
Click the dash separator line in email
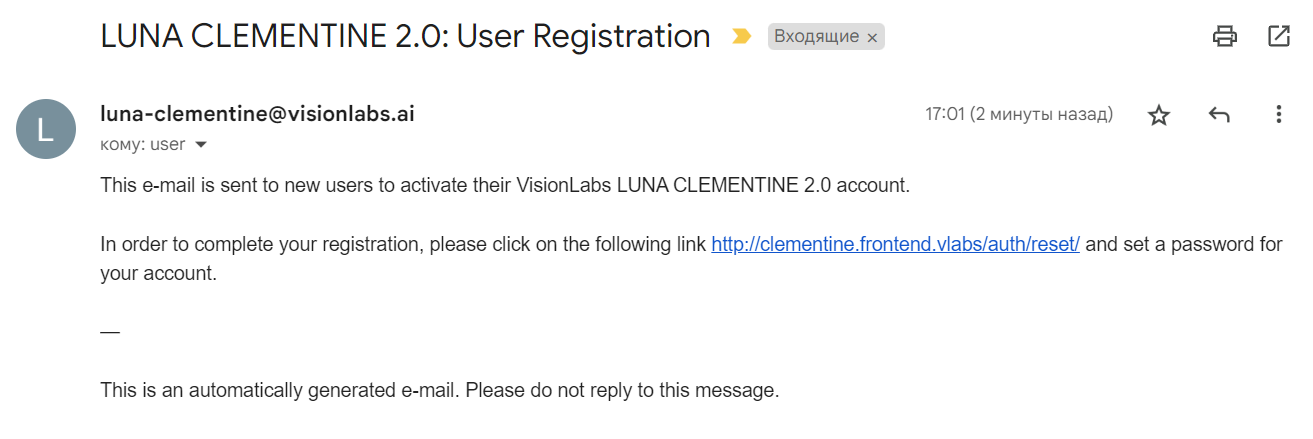click(x=110, y=331)
